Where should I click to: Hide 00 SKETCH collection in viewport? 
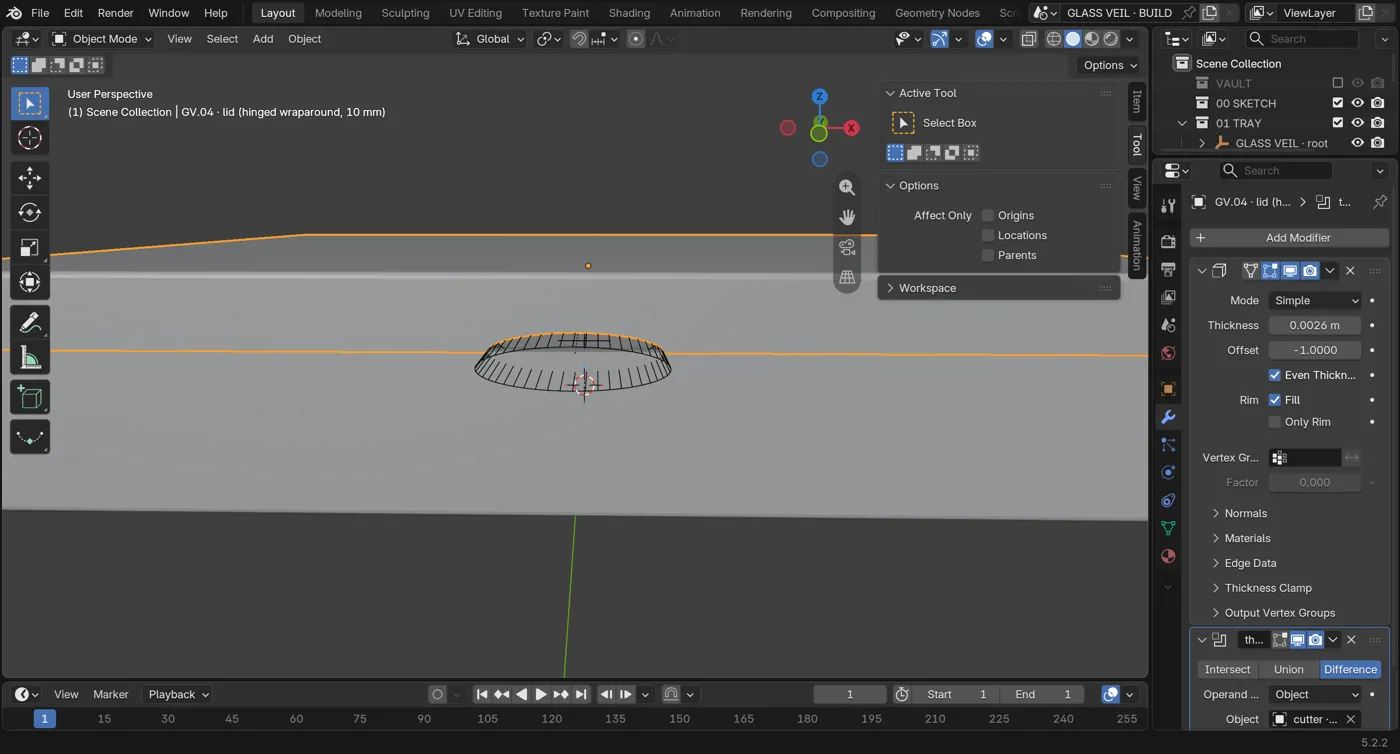coord(1358,103)
